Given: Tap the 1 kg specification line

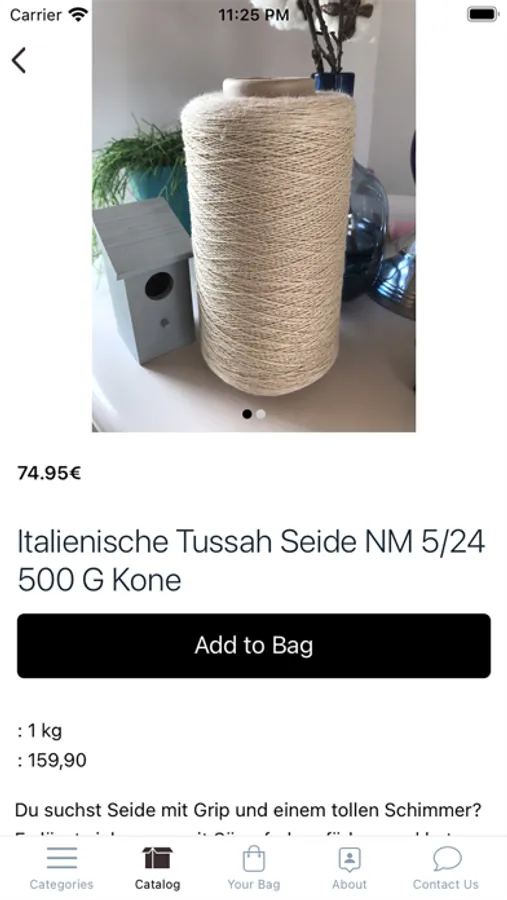Looking at the screenshot, I should pos(40,731).
